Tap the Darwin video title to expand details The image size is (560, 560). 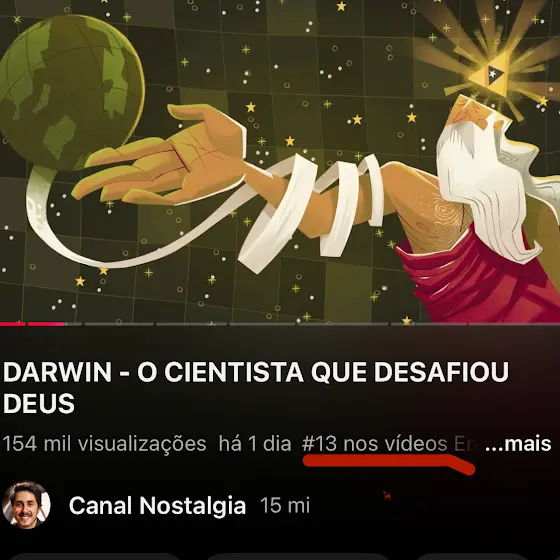(256, 388)
